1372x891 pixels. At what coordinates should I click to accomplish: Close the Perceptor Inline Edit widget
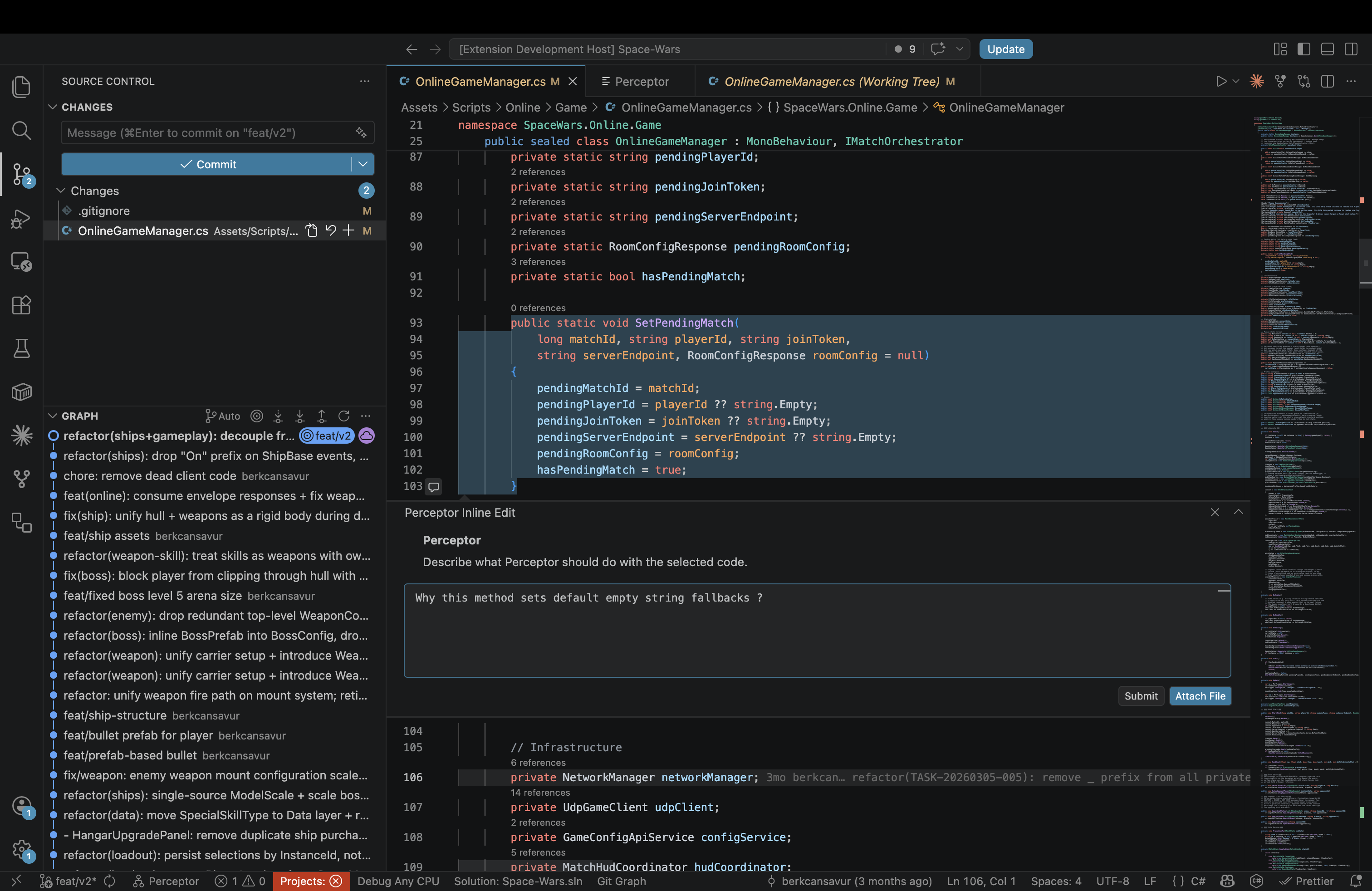[x=1215, y=512]
